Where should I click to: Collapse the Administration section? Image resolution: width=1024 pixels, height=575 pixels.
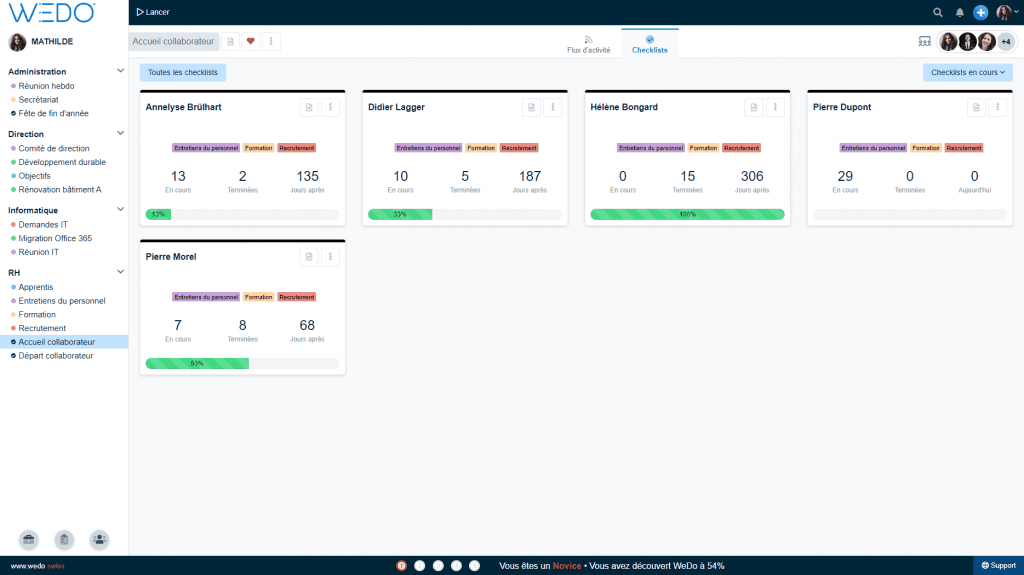[121, 71]
